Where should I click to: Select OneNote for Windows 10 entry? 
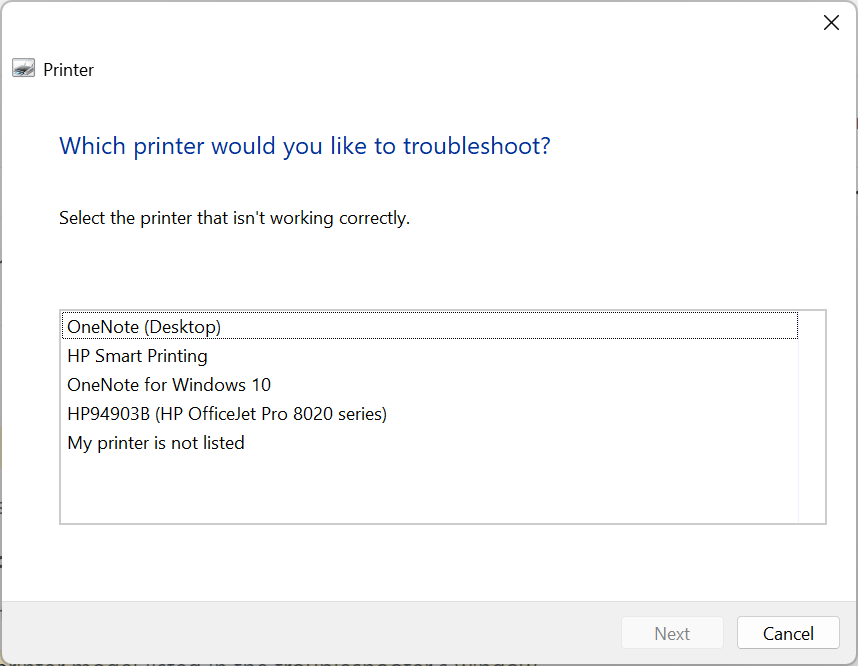(x=169, y=385)
